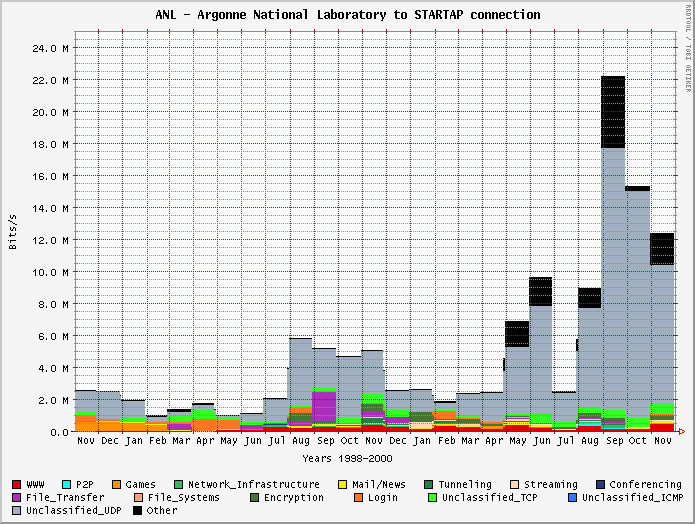695x524 pixels.
Task: Click the '0.0' y-axis value
Action: (x=59, y=432)
